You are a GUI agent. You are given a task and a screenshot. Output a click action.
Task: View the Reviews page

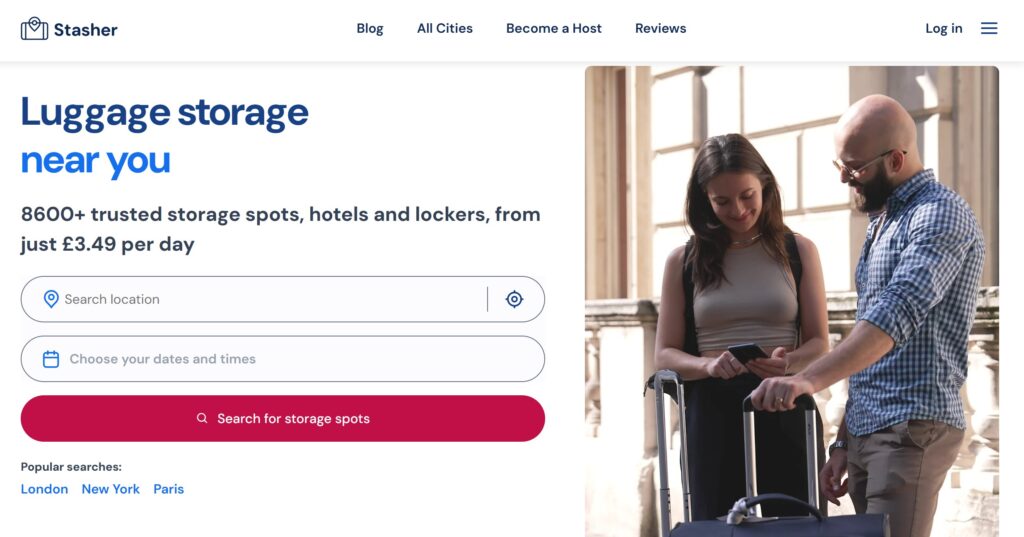pos(660,29)
